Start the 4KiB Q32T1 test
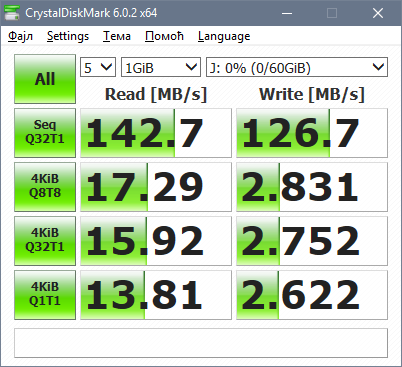 (45, 241)
